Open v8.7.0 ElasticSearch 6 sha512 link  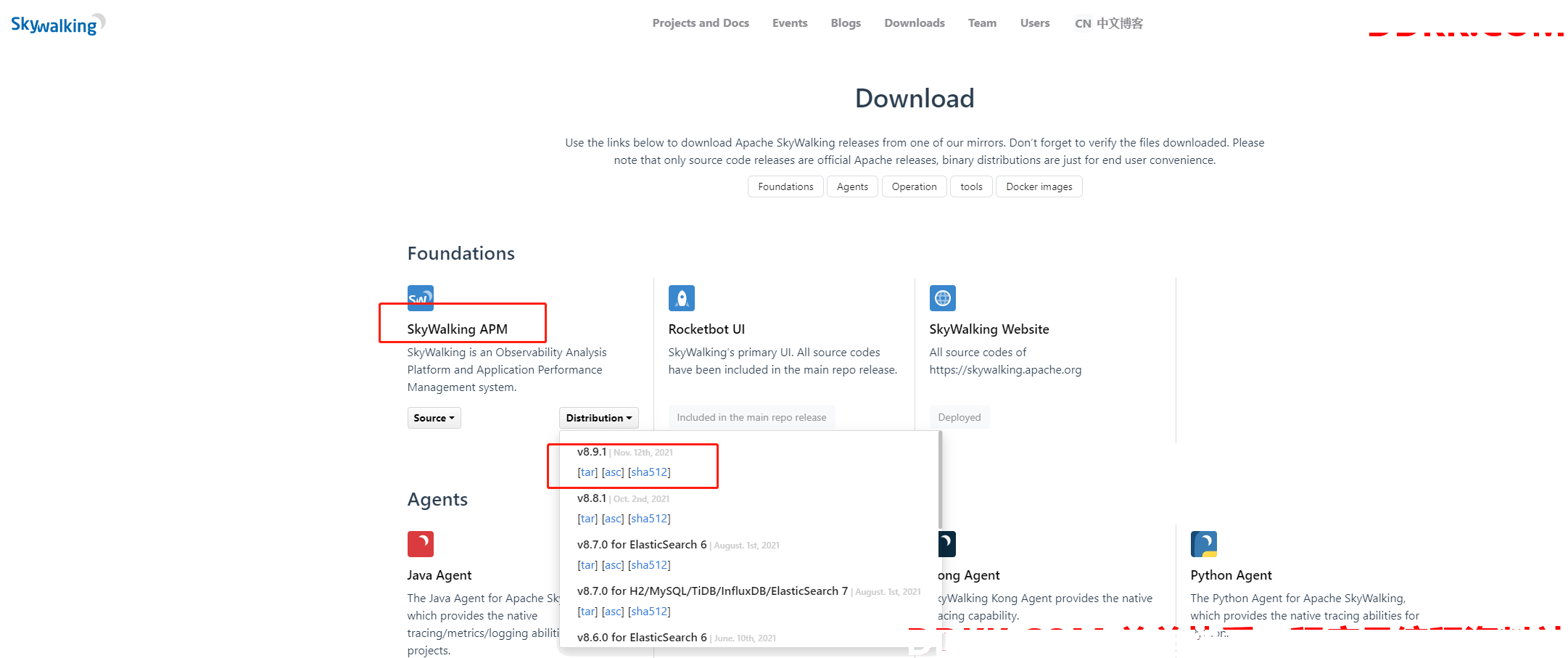click(x=649, y=565)
